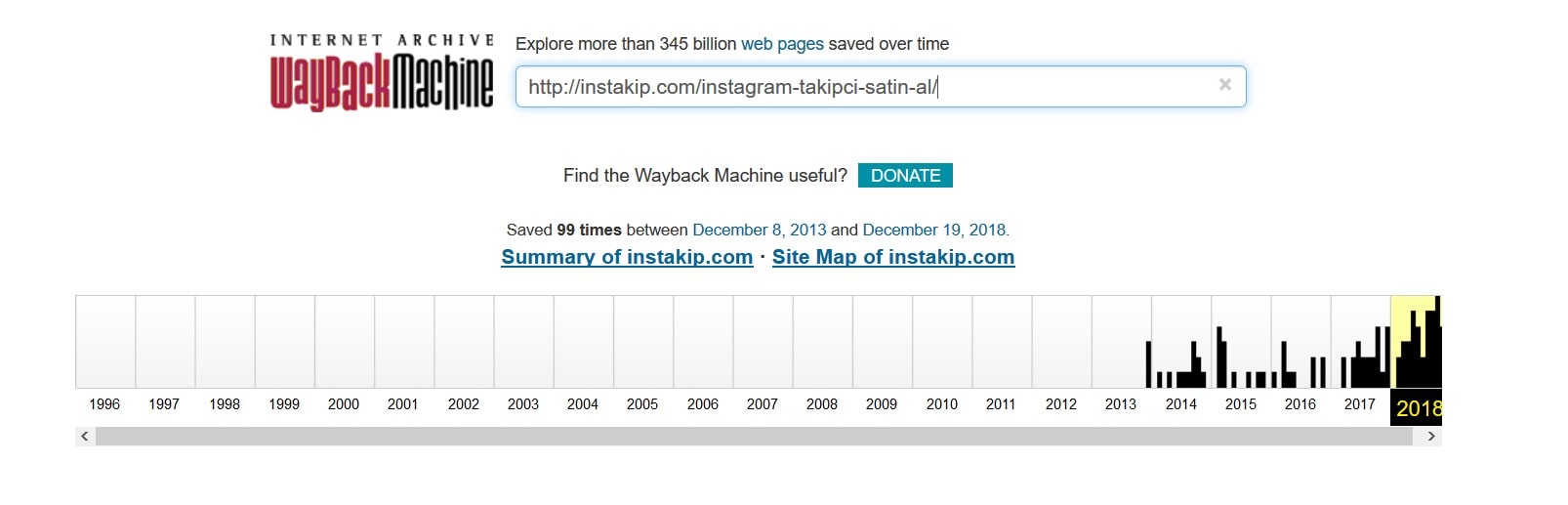The width and height of the screenshot is (1568, 505).
Task: Select the year 2005 in the timeline
Action: (x=642, y=403)
